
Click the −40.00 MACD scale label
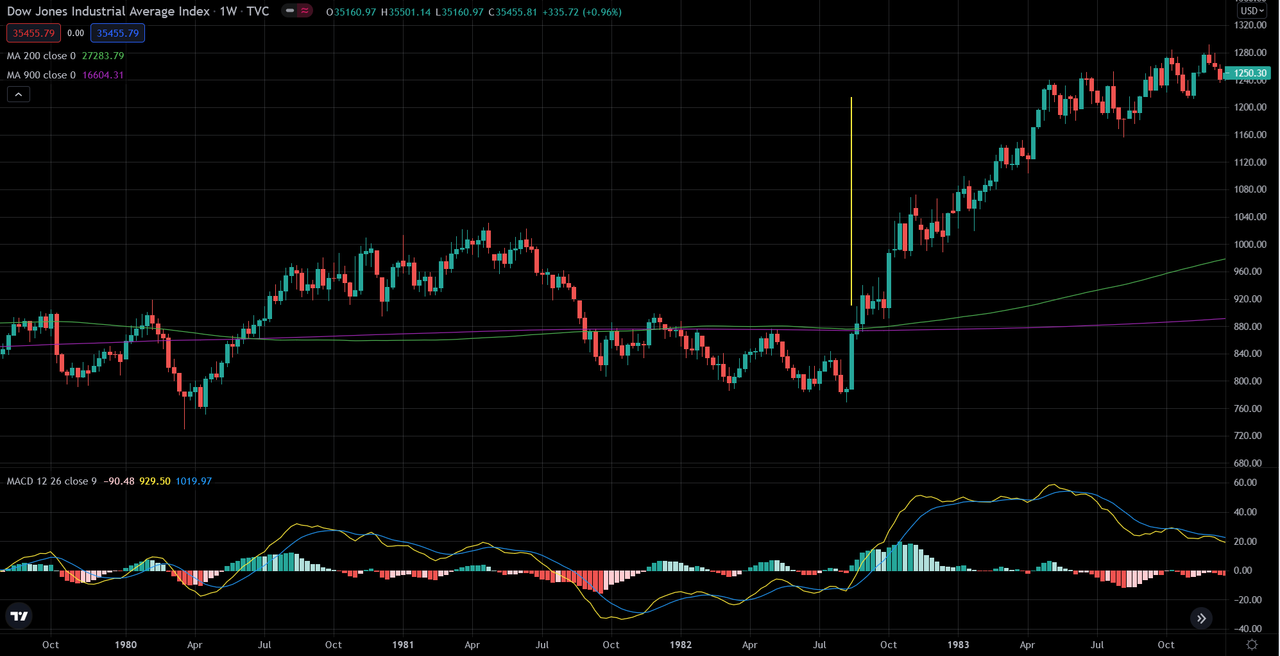[x=1247, y=629]
